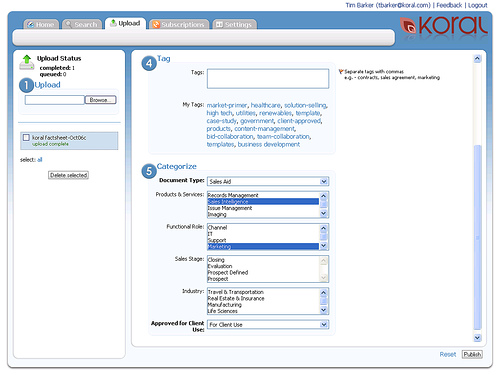Click the Logout link
Screen dimensions: 500x375
(478, 5)
